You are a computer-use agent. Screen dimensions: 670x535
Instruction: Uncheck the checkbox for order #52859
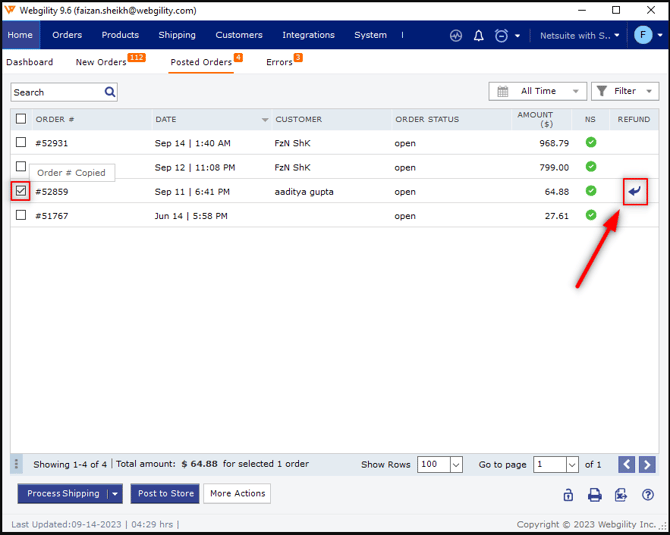coord(21,191)
